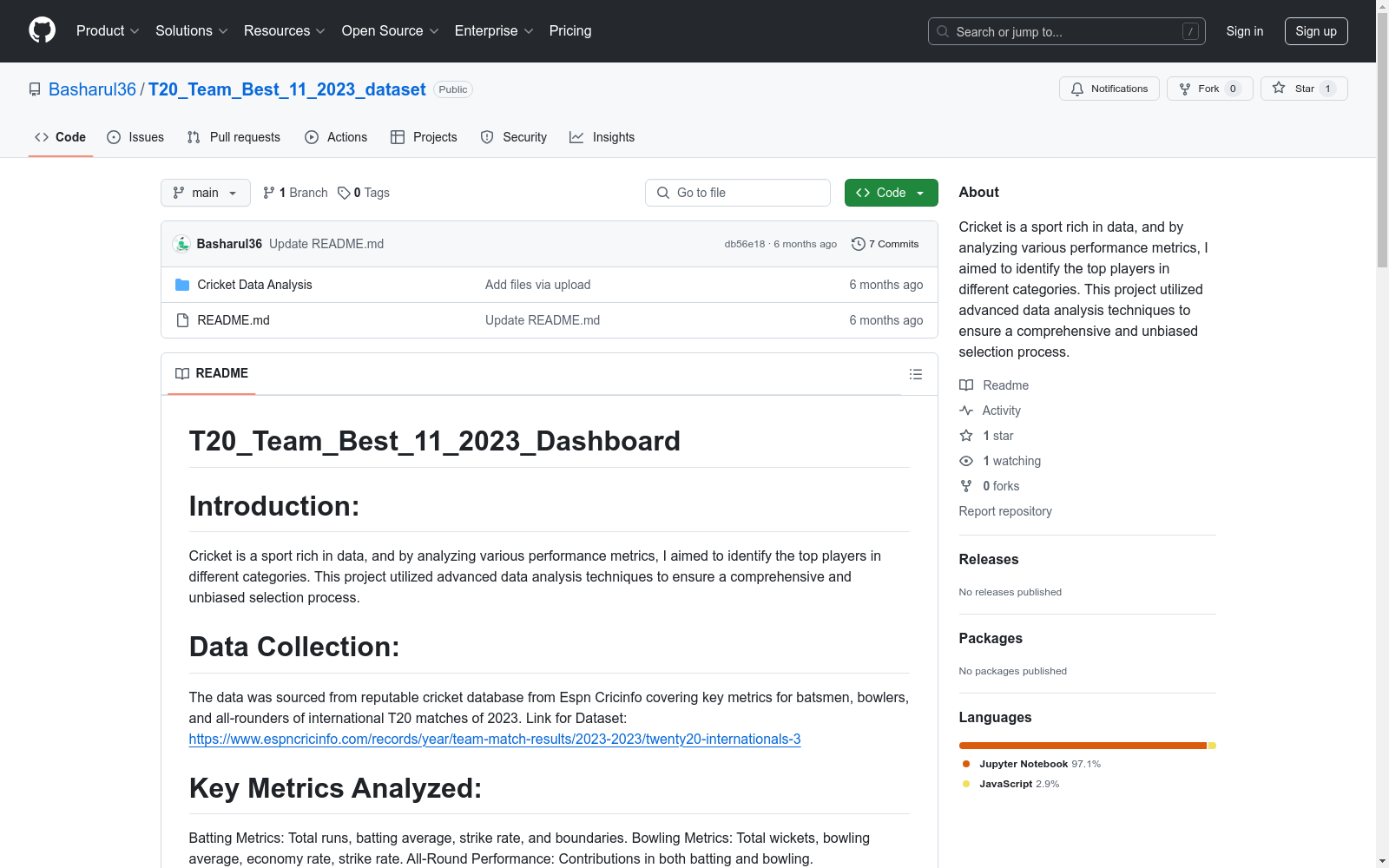Focus the Search or jump to field
The width and height of the screenshot is (1389, 868).
(x=1067, y=31)
